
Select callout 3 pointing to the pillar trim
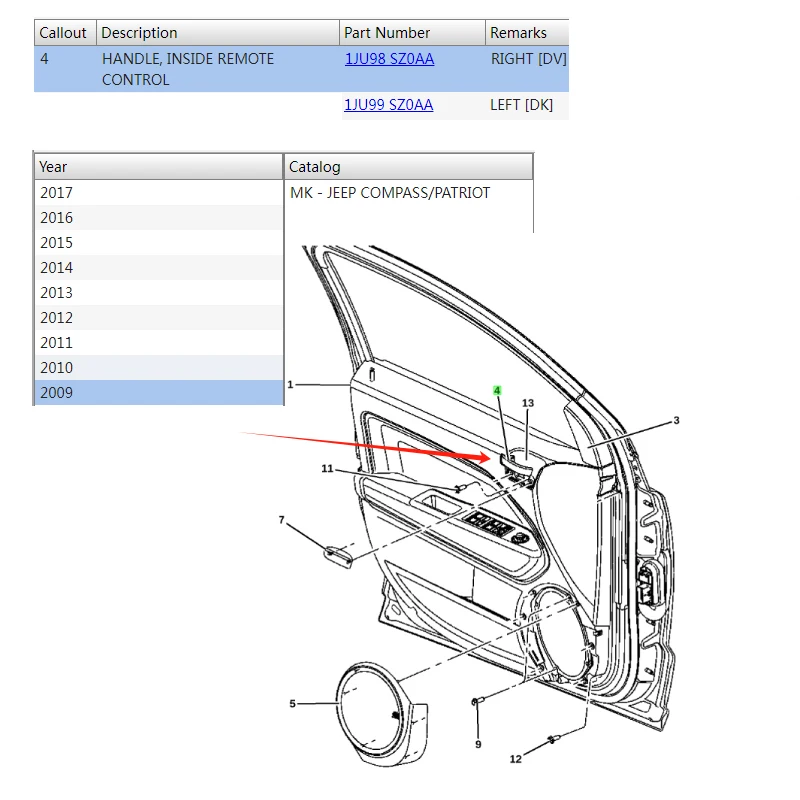678,420
